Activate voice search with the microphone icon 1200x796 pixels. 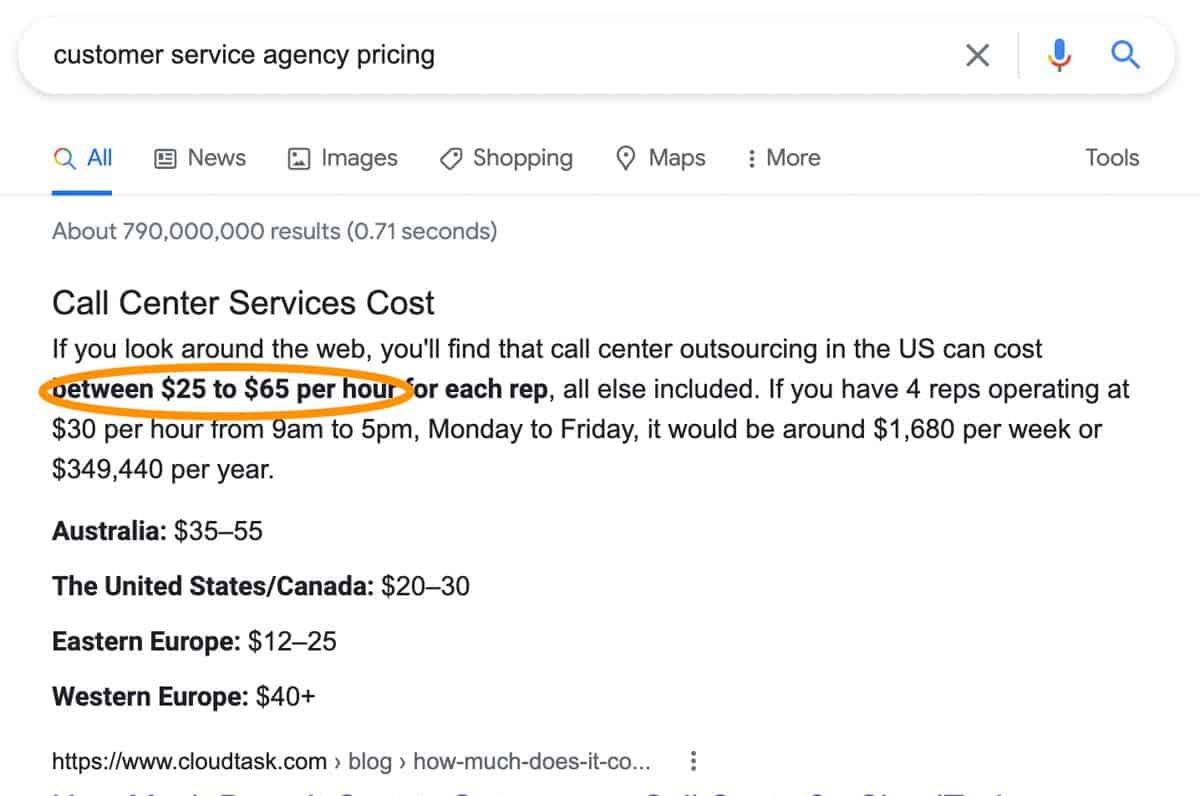pyautogui.click(x=1059, y=55)
